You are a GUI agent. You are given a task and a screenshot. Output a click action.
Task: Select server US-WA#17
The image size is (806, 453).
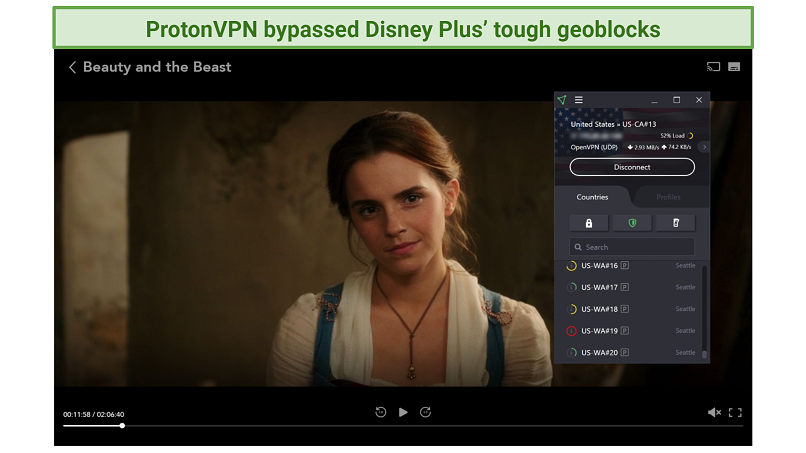(x=632, y=287)
